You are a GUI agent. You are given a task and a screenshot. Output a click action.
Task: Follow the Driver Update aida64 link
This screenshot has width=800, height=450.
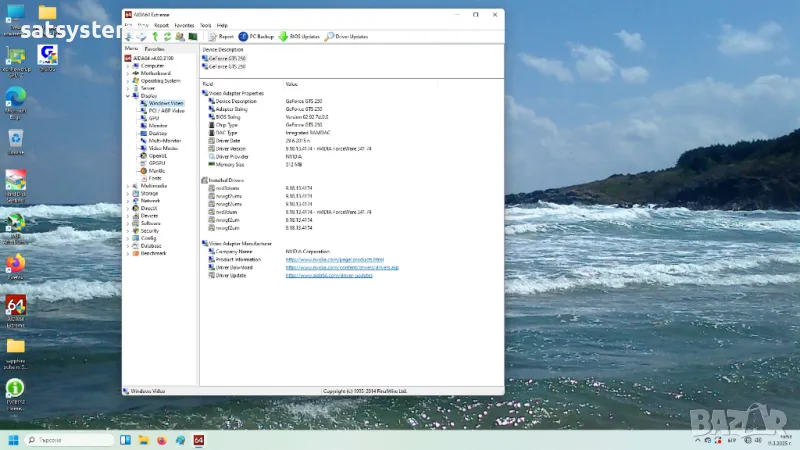pos(329,275)
